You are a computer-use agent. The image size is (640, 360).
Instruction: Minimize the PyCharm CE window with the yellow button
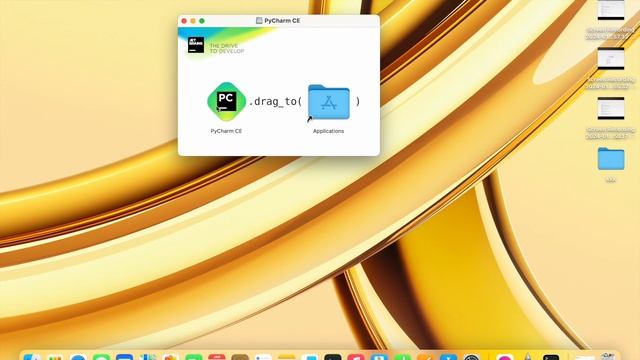(193, 21)
